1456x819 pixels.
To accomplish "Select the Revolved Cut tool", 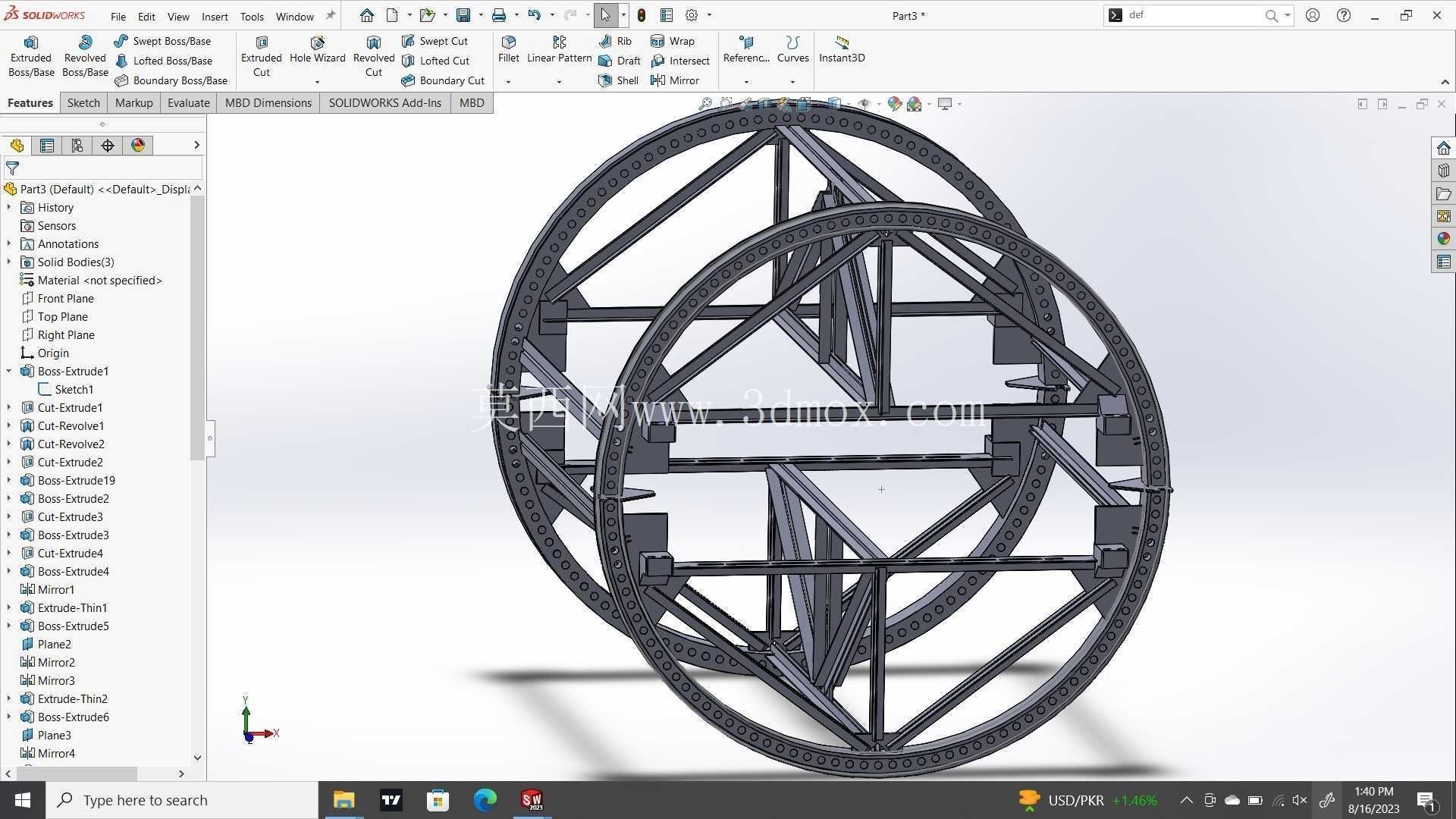I will pos(374,56).
